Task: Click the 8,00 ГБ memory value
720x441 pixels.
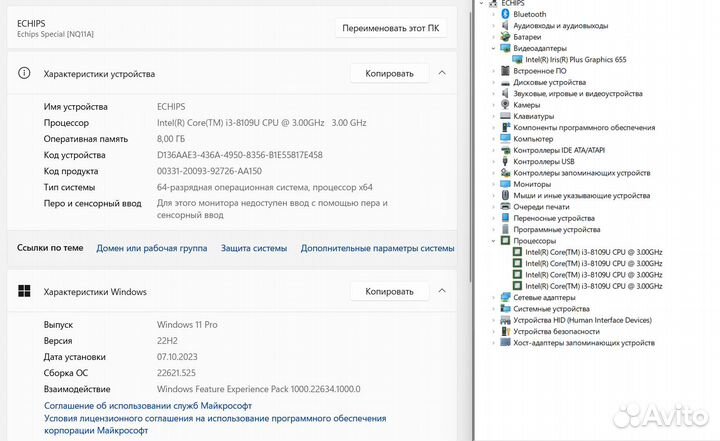Action: point(171,139)
